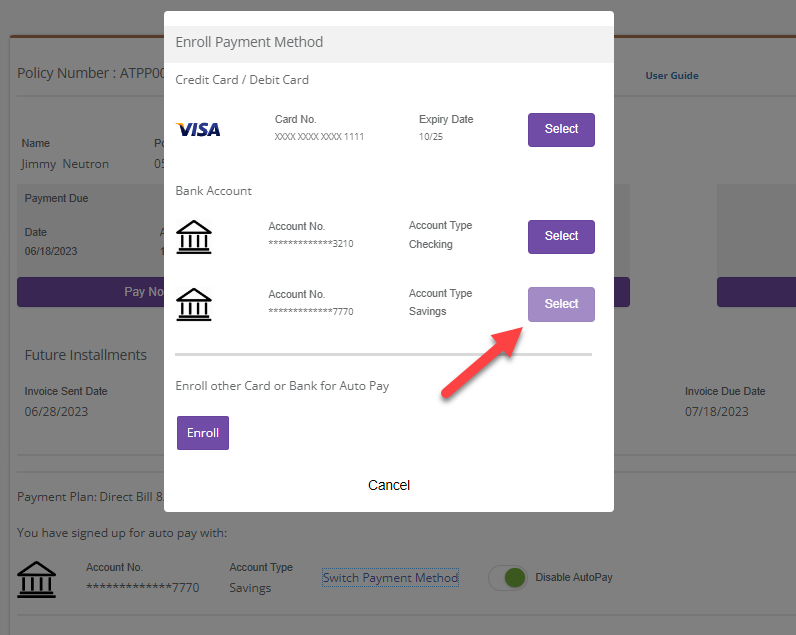Click the expiry date 10/25 text
Viewport: 796px width, 635px height.
coord(431,137)
